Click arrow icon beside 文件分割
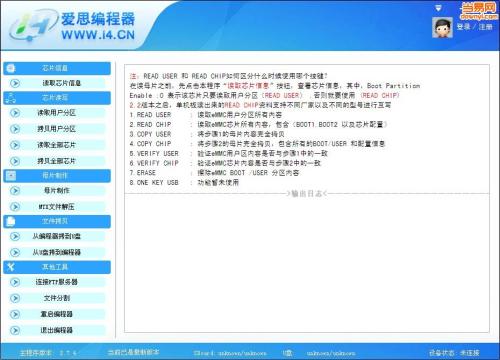The height and width of the screenshot is (360, 500). click(x=15, y=298)
